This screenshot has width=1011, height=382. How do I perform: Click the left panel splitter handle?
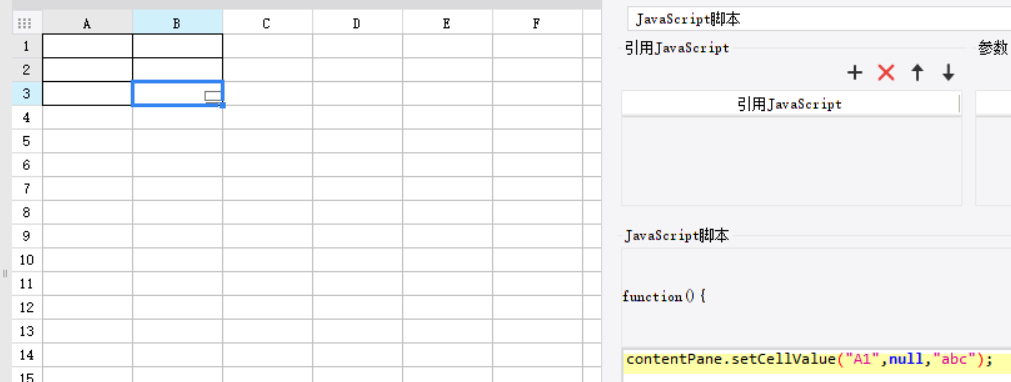pos(5,274)
